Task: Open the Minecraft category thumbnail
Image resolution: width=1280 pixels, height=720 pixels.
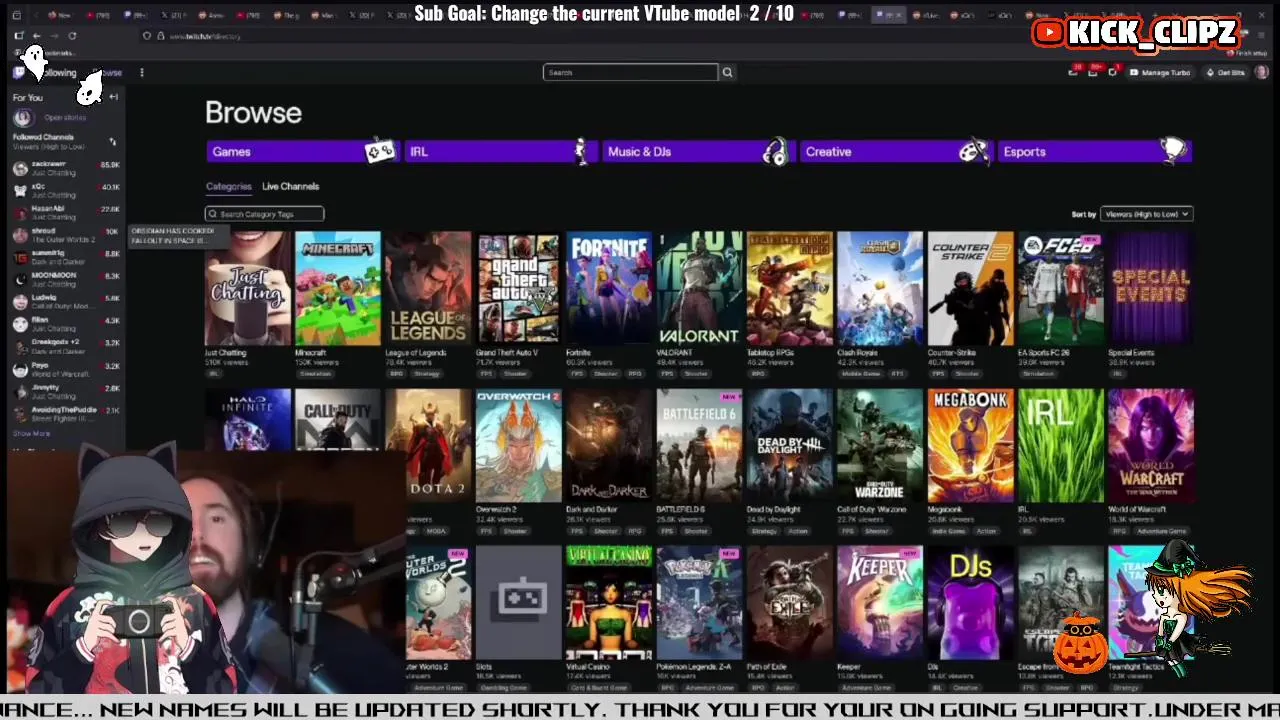Action: (338, 289)
